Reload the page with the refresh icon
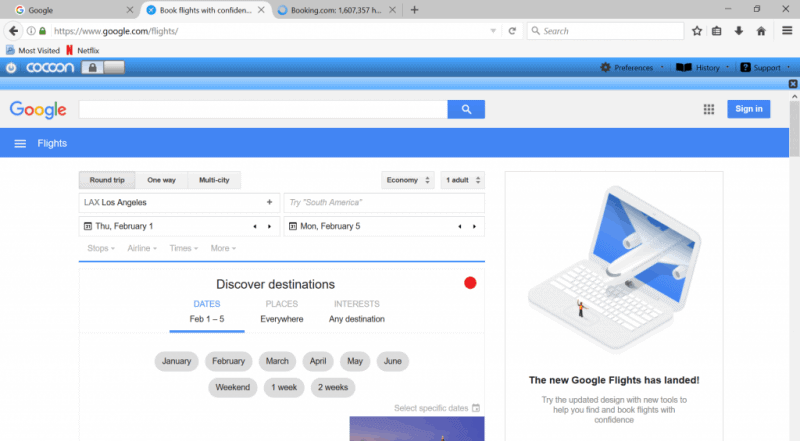 pyautogui.click(x=512, y=31)
